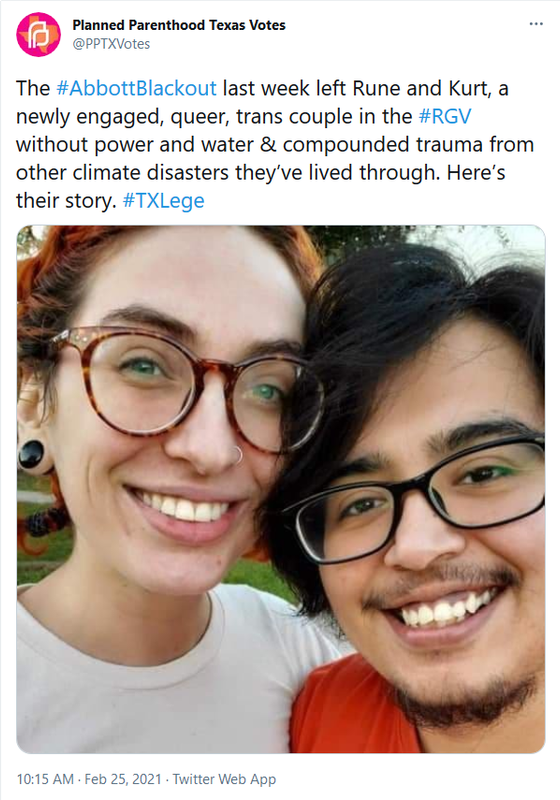Enlarge the attached couple selfie photo
560x800 pixels.
pos(281,489)
